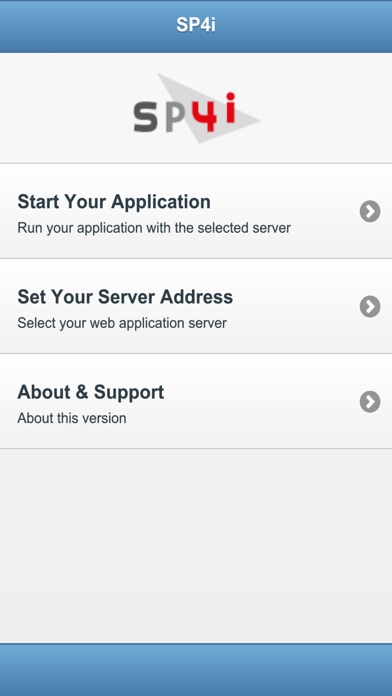Open the About & Support arrow icon
The image size is (392, 696).
click(370, 402)
